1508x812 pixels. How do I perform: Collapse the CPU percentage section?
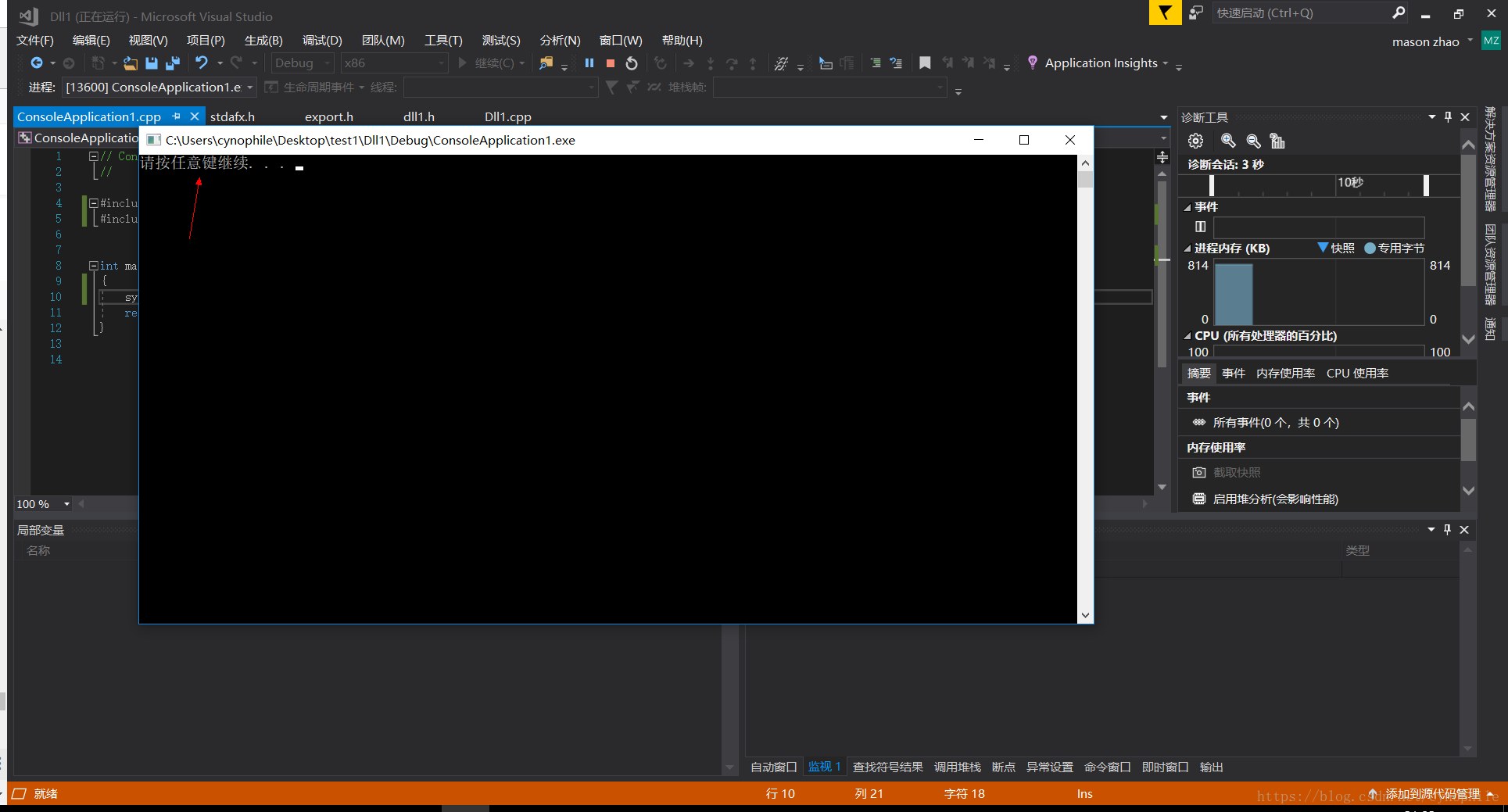tap(1187, 336)
